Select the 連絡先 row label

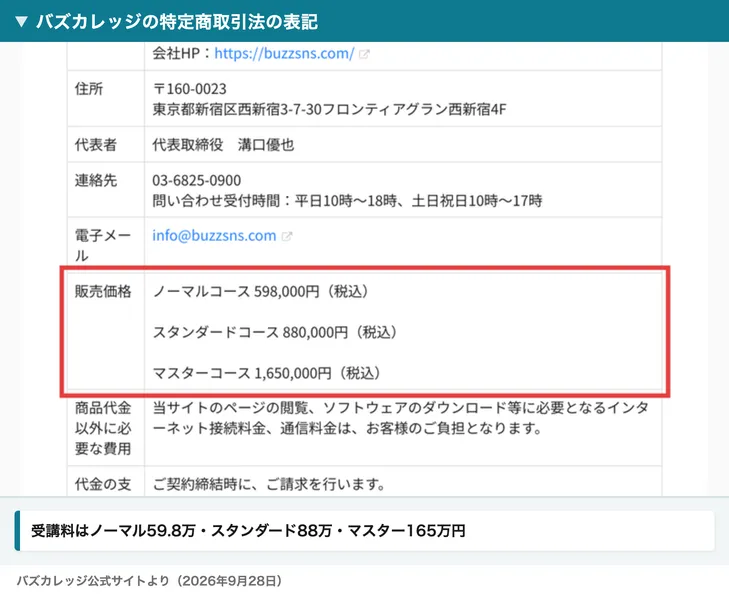[x=96, y=180]
